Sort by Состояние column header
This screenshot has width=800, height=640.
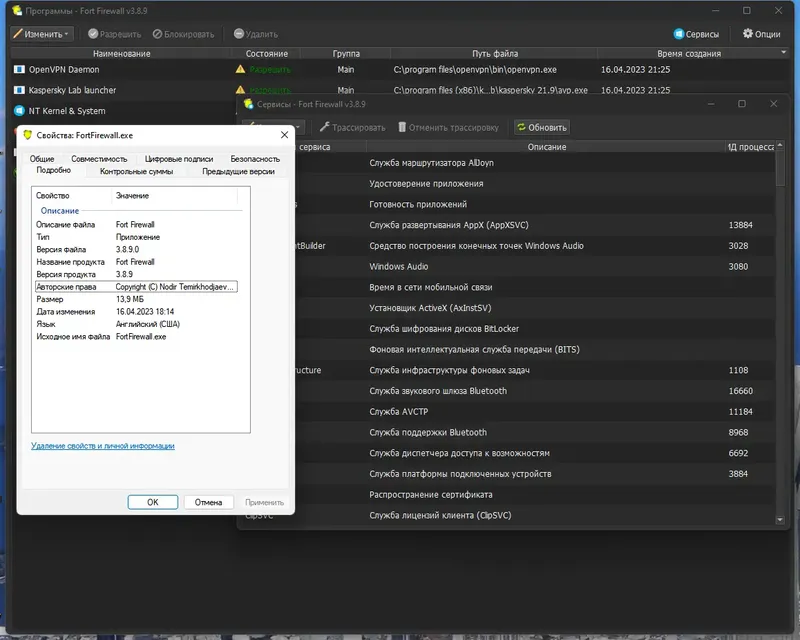266,54
